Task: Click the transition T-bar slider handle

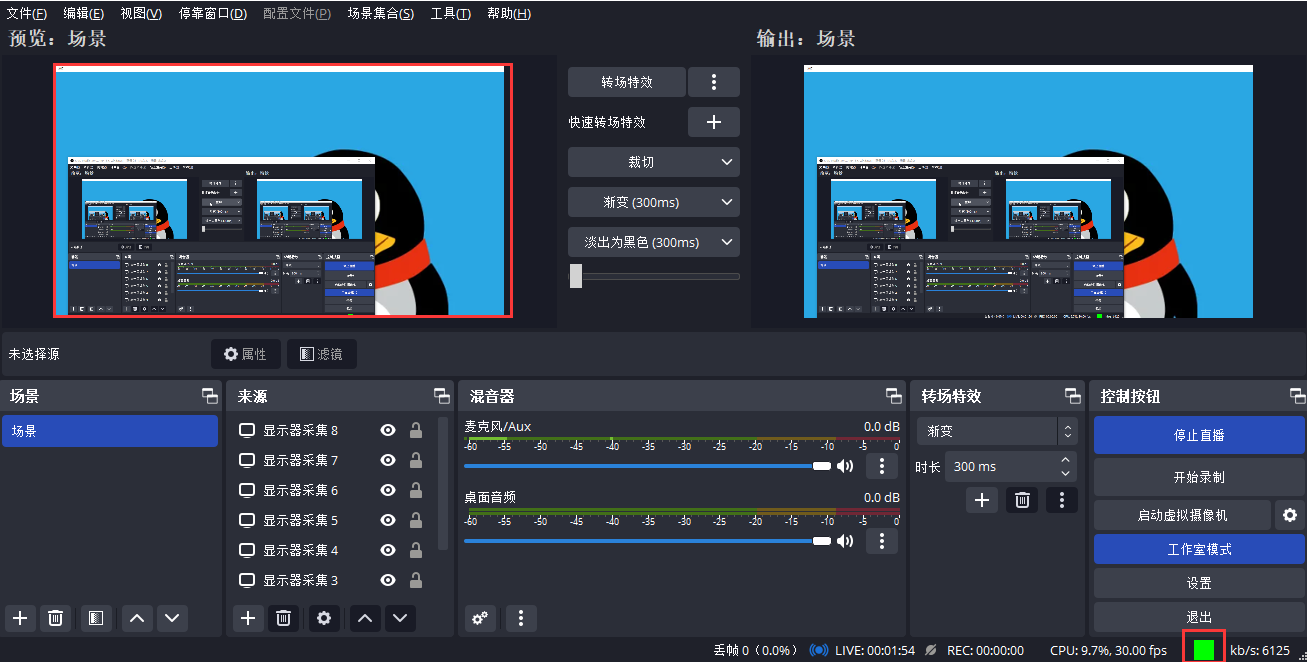Action: (576, 276)
